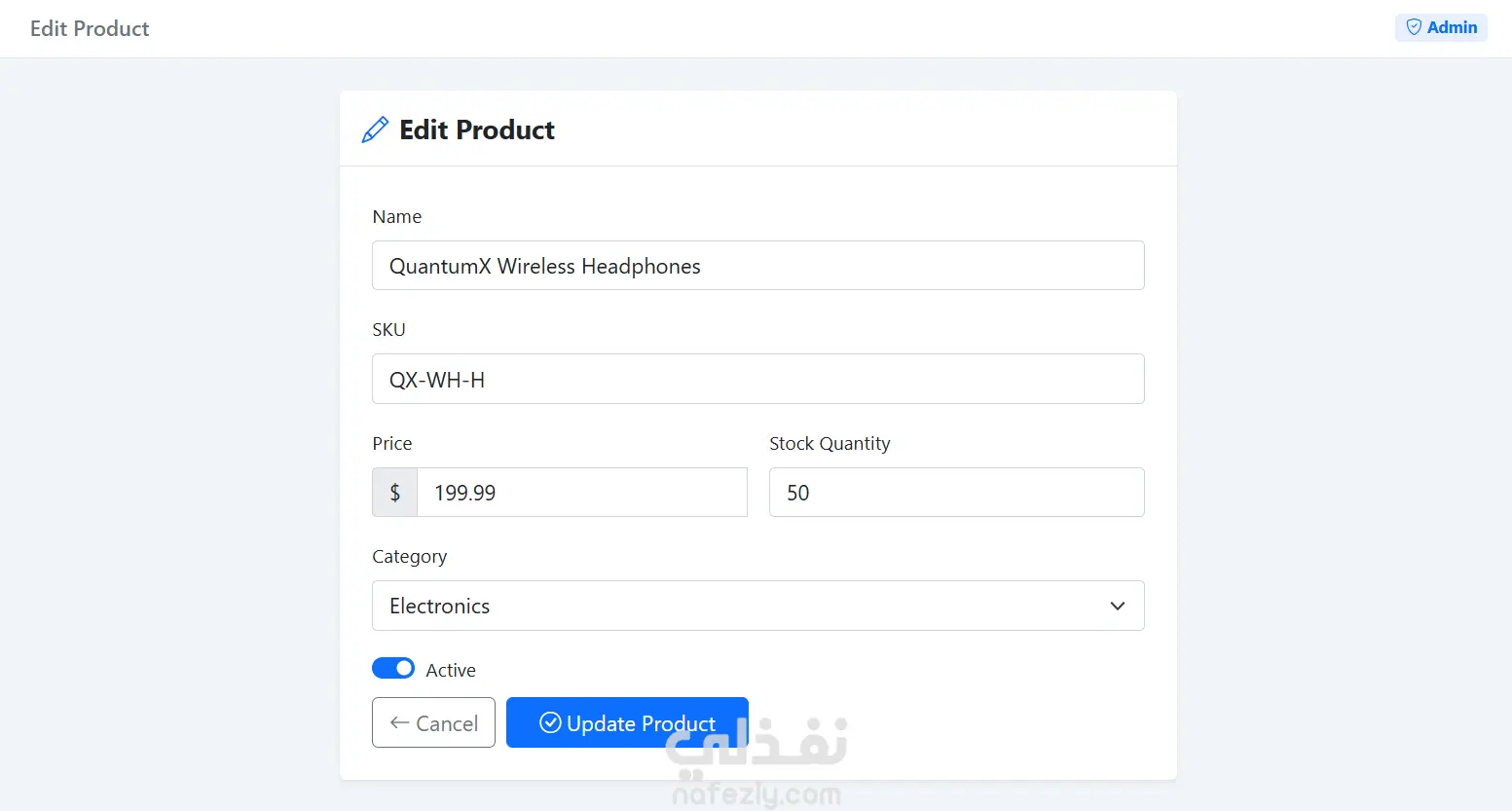1512x811 pixels.
Task: Click the Edit Product page title in header
Action: click(x=90, y=28)
